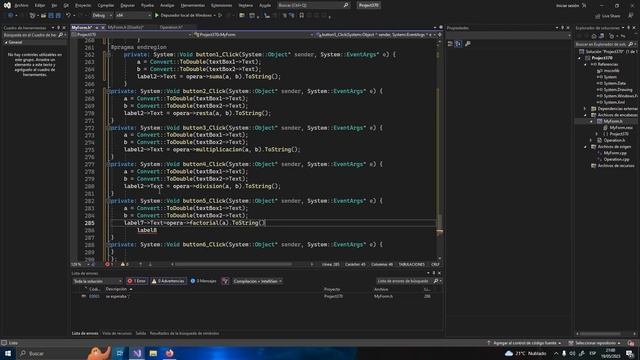Click the Windows Start button
Screen dimensions: 640x360
point(8,353)
